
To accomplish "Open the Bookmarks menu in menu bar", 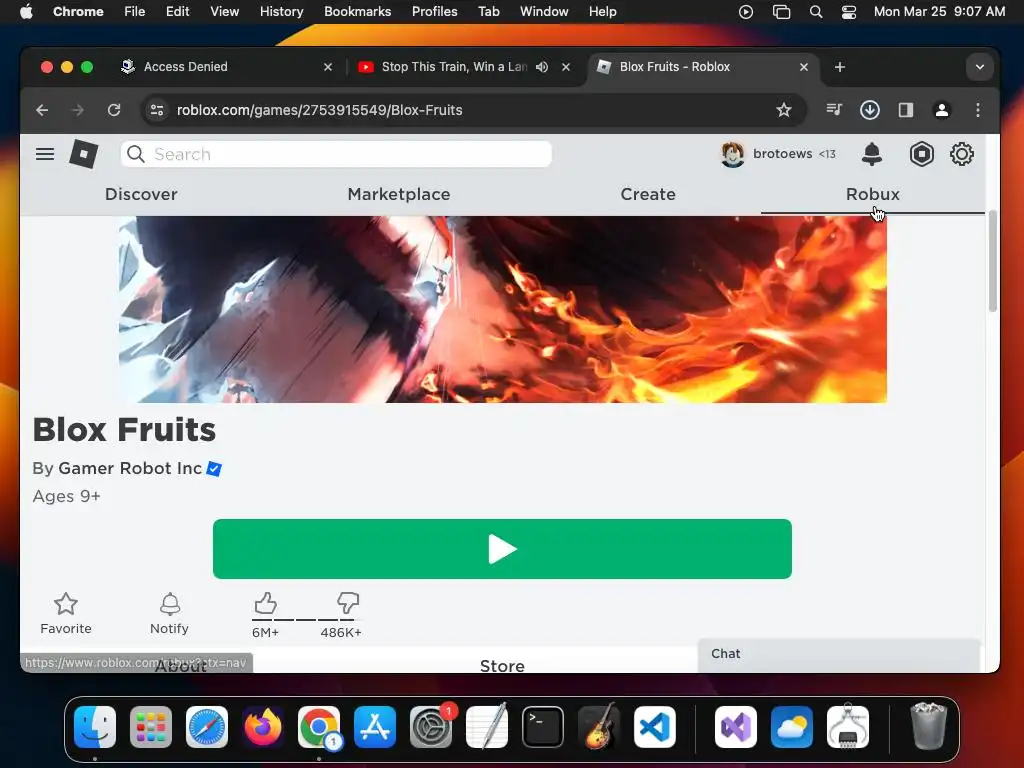I will click(x=357, y=11).
